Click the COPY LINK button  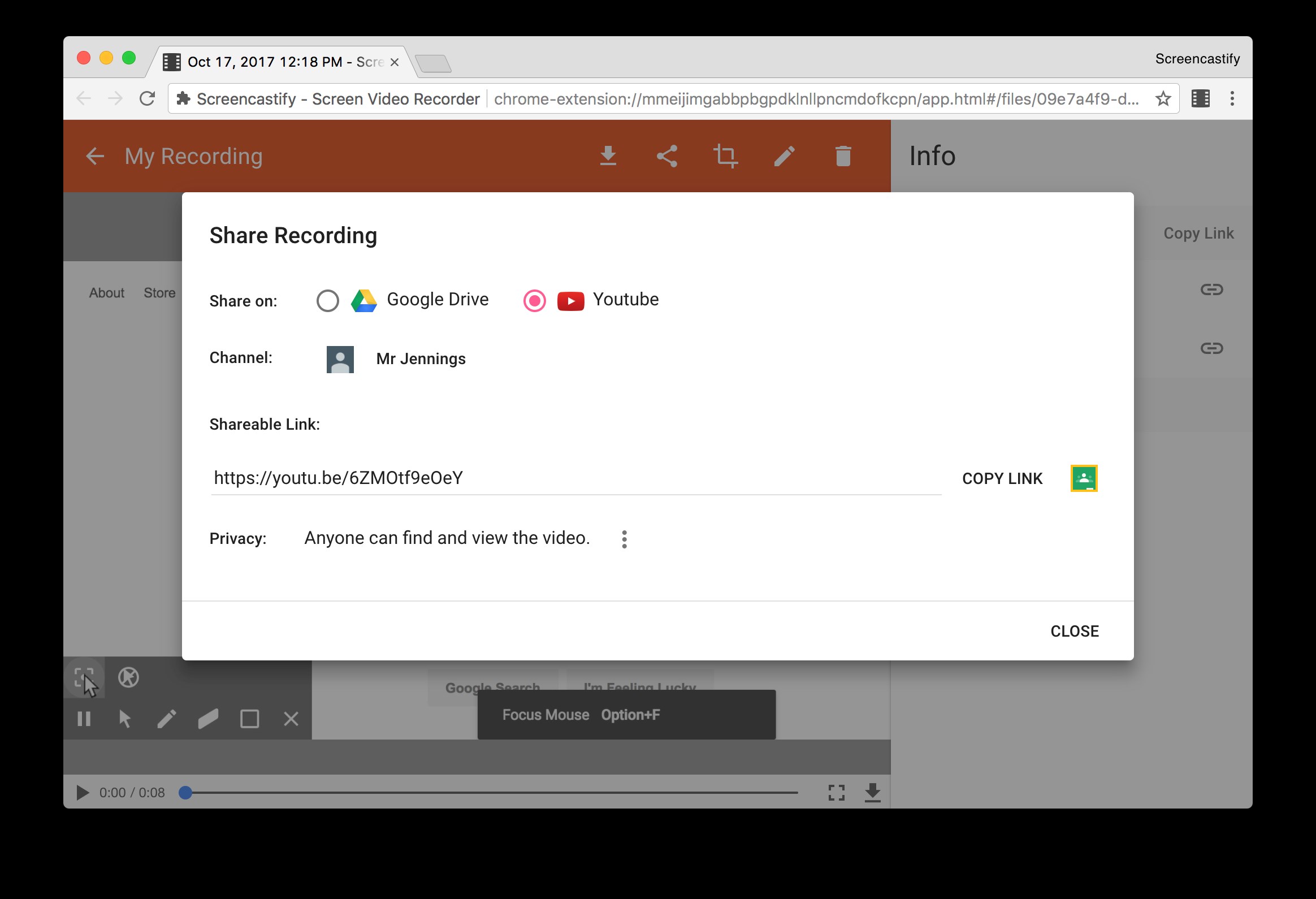coord(1002,479)
